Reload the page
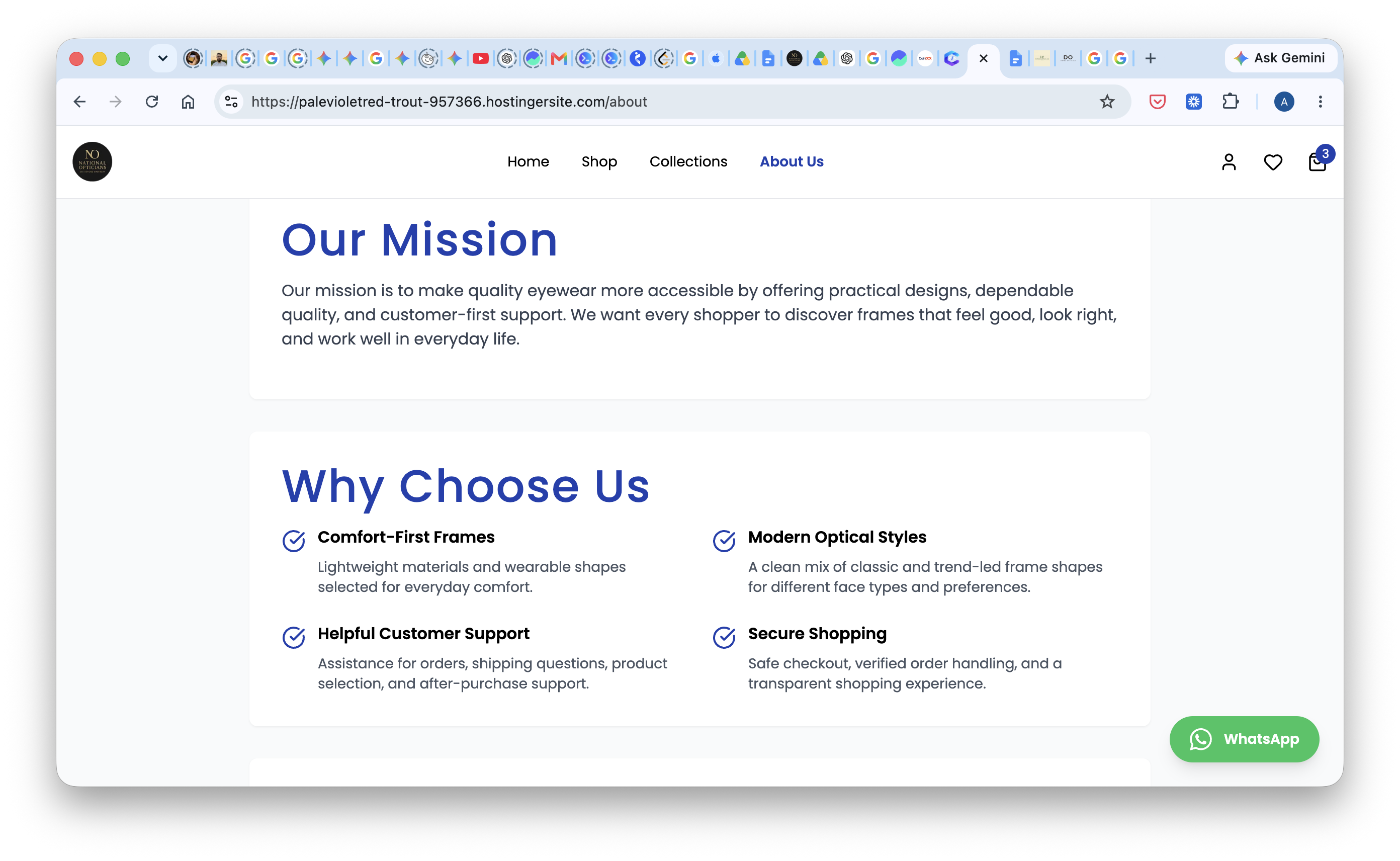This screenshot has width=1400, height=861. [x=151, y=102]
